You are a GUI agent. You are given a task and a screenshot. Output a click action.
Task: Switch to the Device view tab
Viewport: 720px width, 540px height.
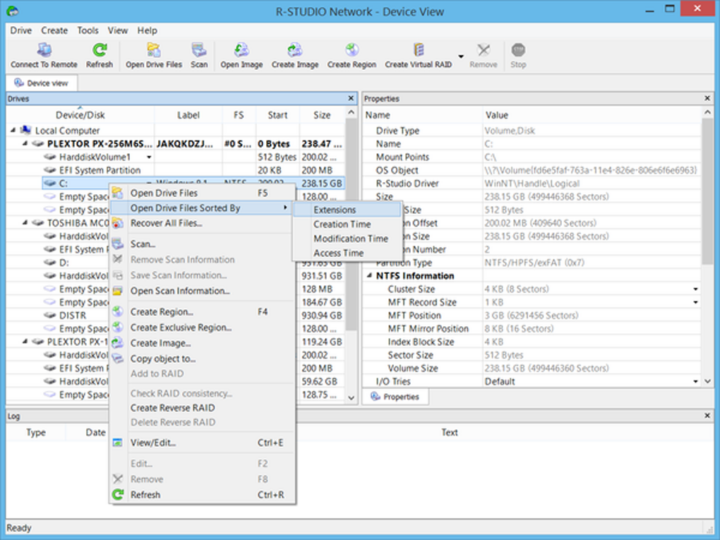pos(41,83)
